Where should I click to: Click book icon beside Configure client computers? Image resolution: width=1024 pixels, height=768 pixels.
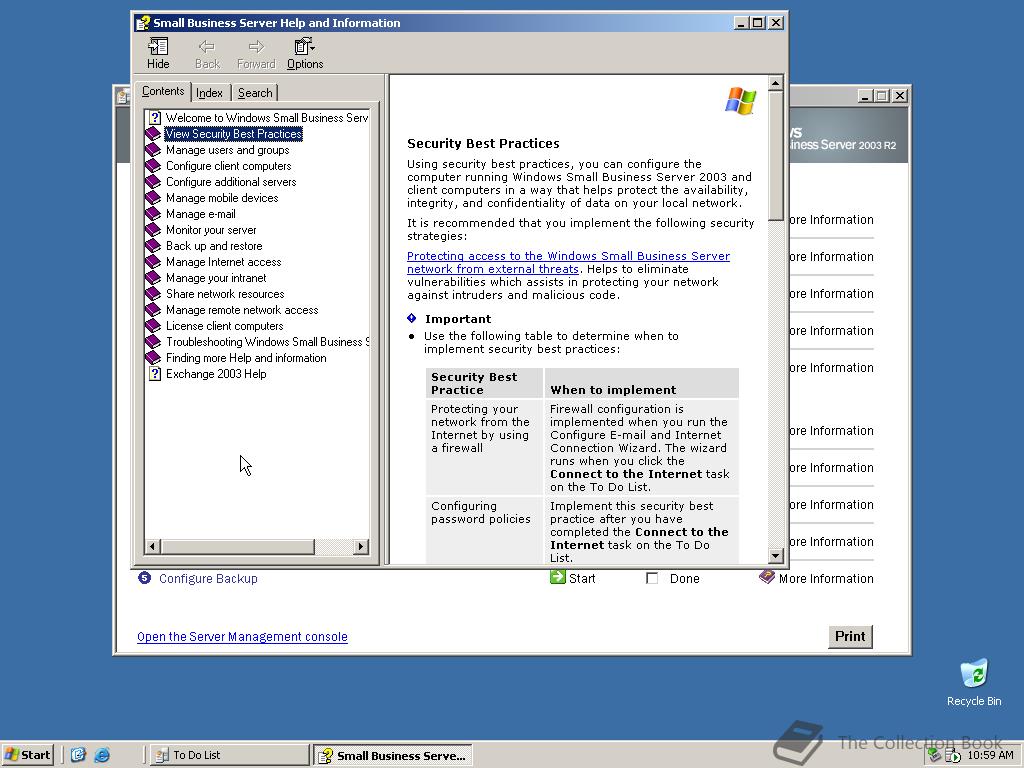(153, 166)
